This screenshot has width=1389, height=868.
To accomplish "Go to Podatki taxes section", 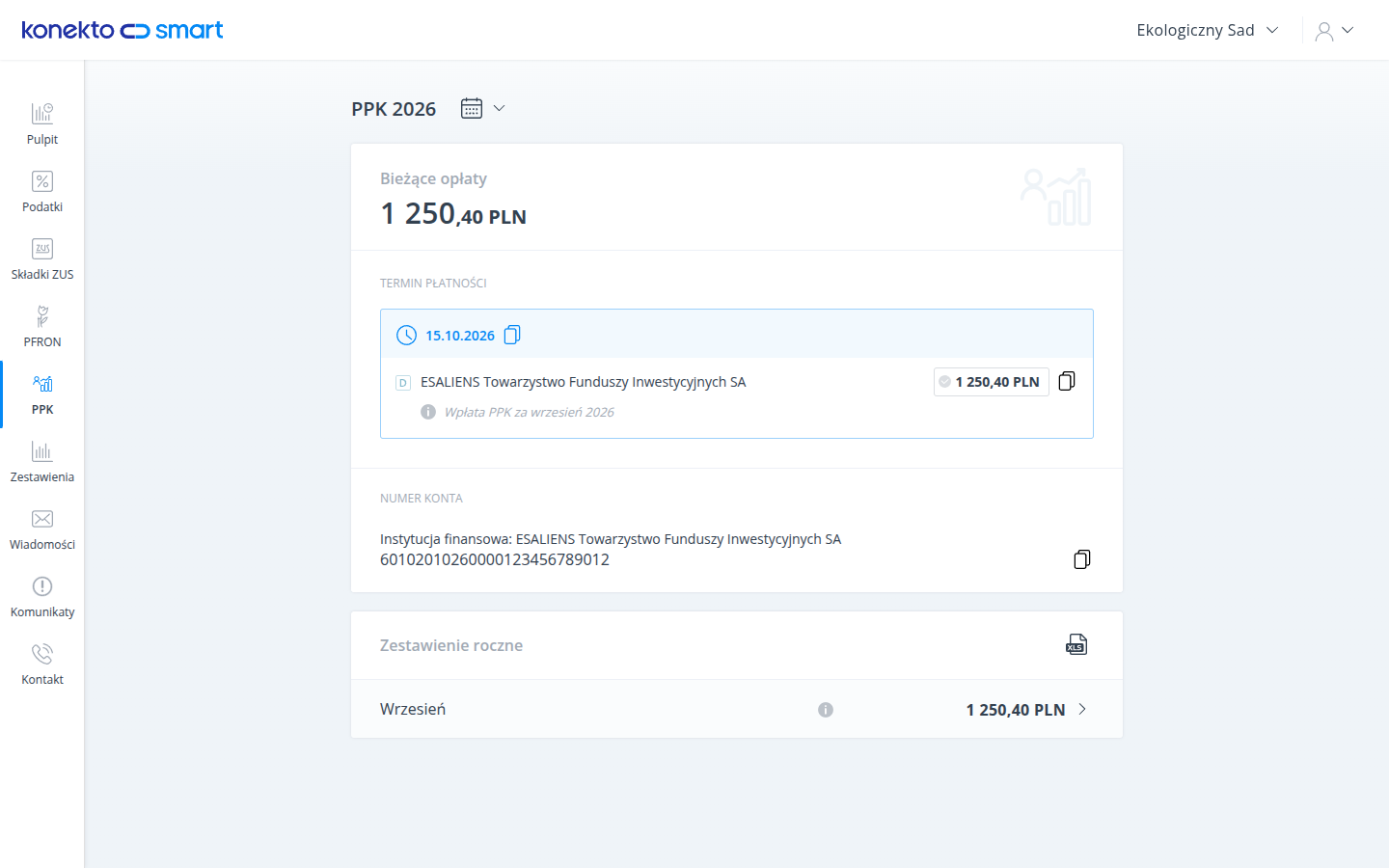I will [x=42, y=192].
